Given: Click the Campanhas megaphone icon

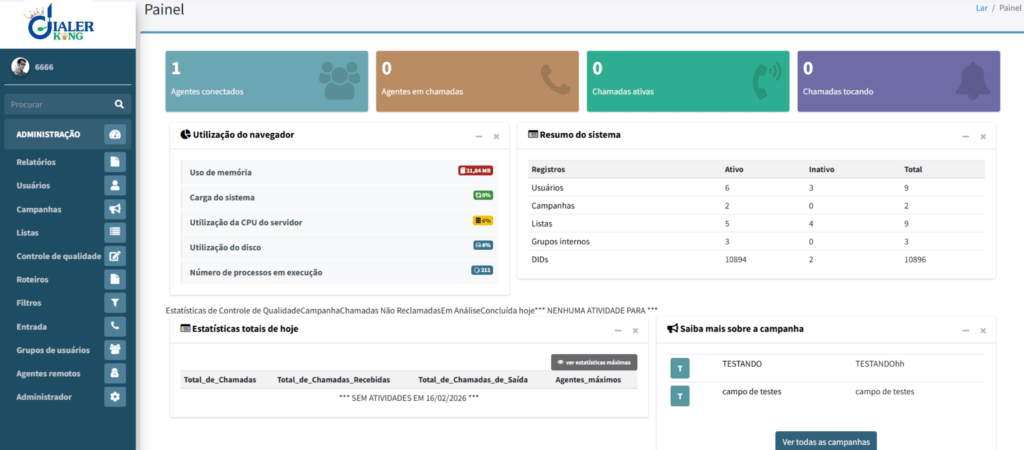Looking at the screenshot, I should [x=115, y=209].
